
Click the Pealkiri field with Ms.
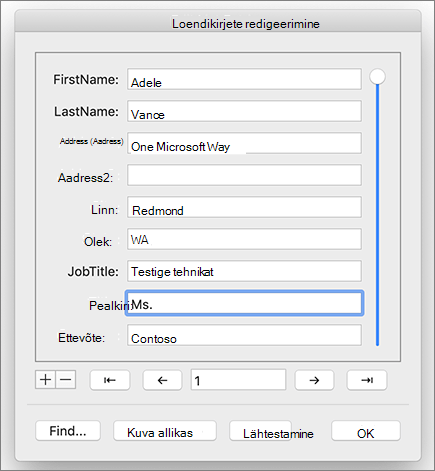[x=244, y=303]
